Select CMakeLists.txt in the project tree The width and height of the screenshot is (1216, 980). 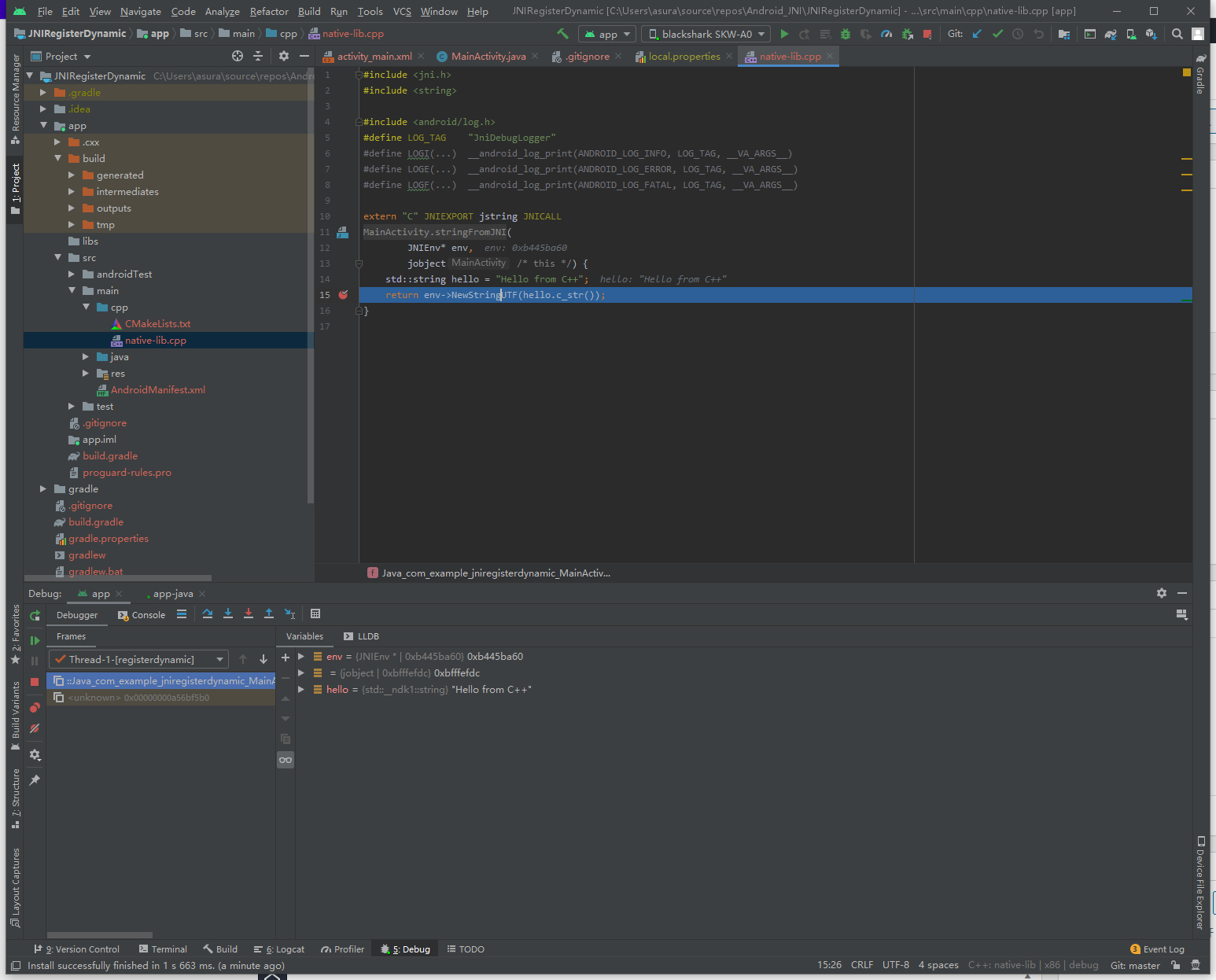click(x=157, y=324)
